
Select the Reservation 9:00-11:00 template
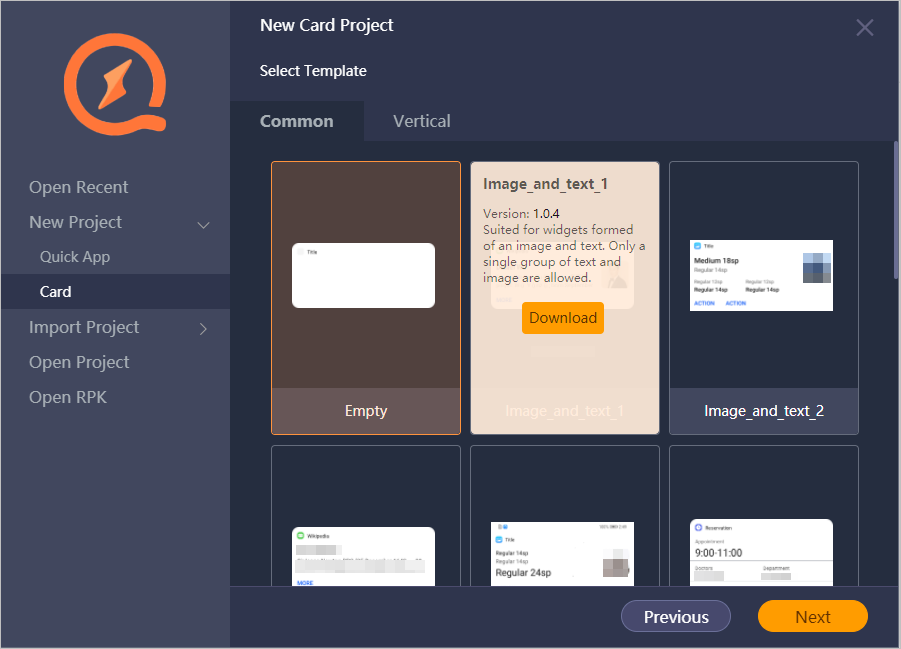click(764, 516)
